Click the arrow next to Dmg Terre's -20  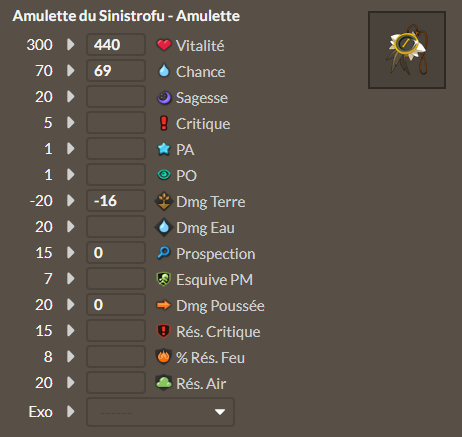click(71, 201)
